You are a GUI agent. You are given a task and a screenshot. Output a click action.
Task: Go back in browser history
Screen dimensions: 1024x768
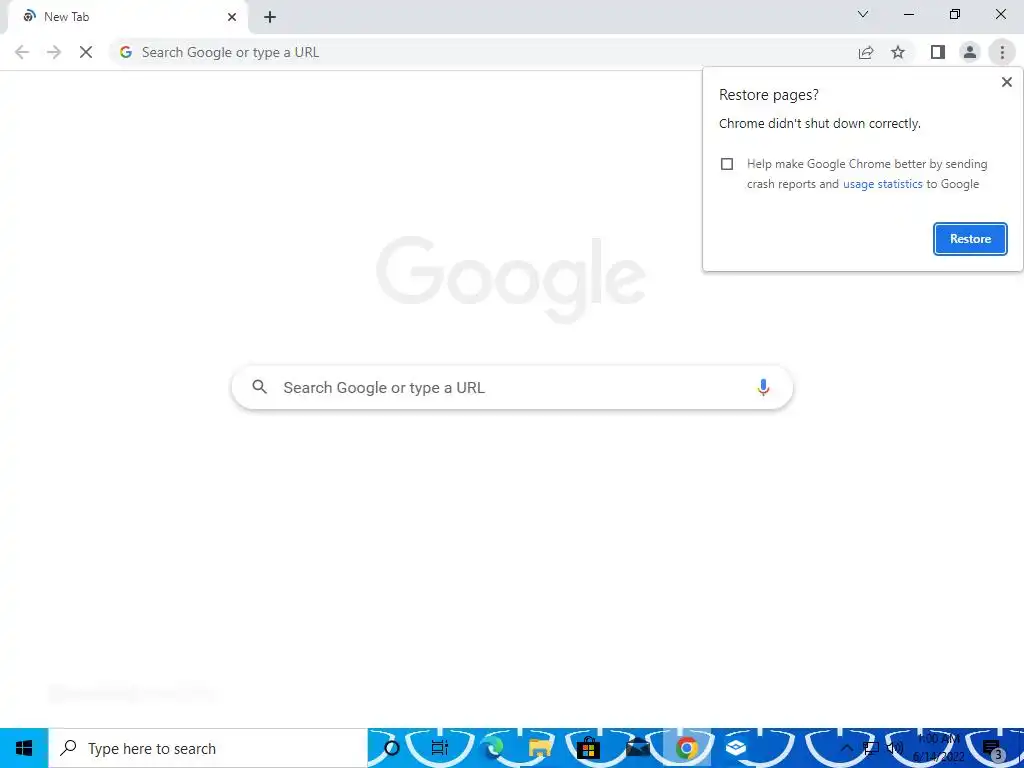click(22, 52)
